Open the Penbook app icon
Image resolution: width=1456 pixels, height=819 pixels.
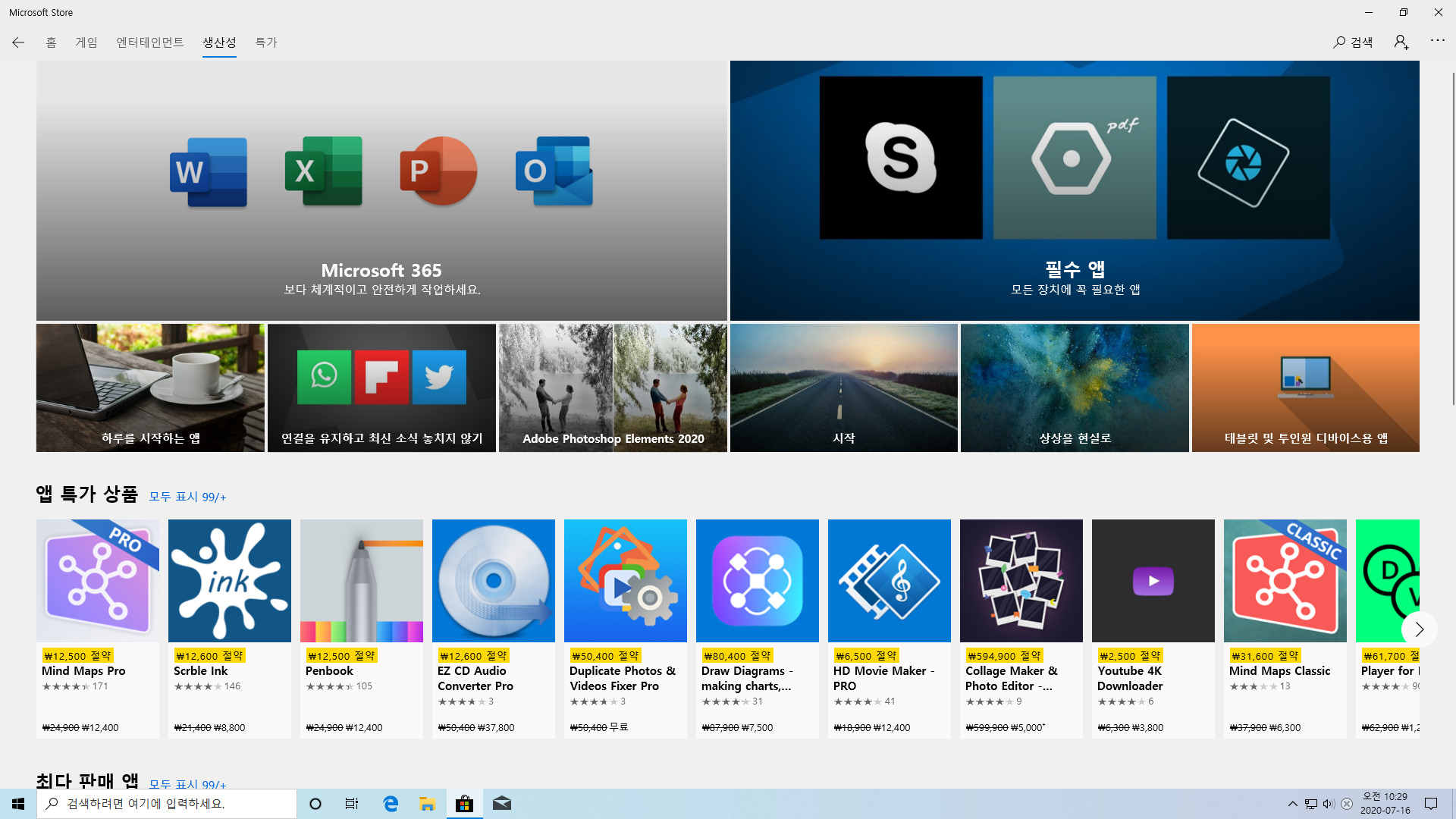[x=362, y=581]
